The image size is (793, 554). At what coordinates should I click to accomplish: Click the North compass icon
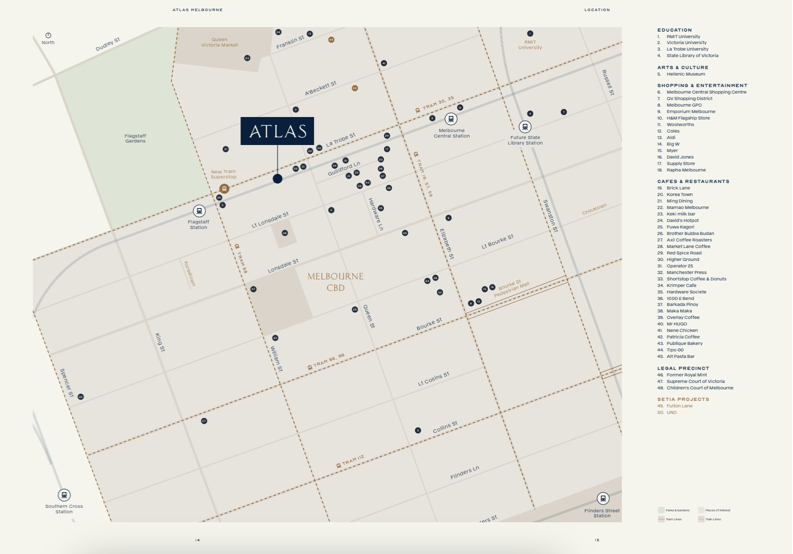(48, 36)
